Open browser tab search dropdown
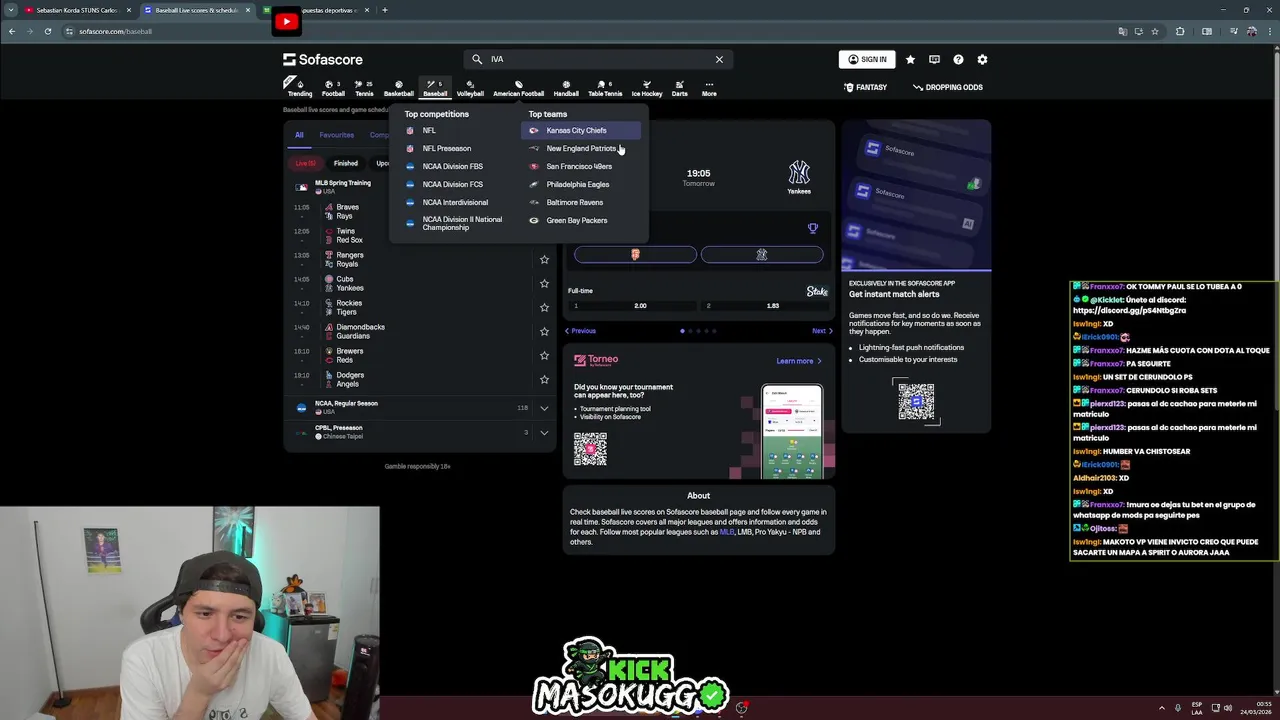The height and width of the screenshot is (720, 1280). [x=11, y=10]
